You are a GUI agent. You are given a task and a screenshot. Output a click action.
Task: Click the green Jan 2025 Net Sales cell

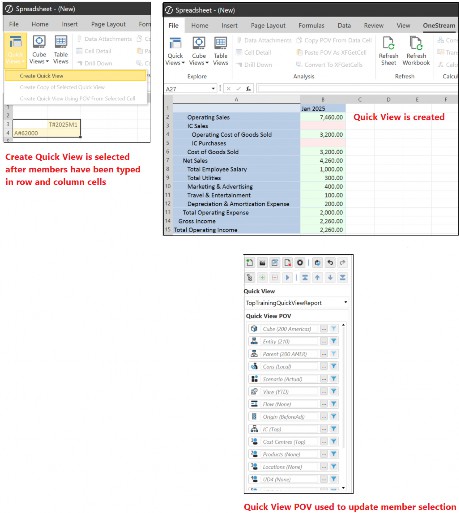click(x=323, y=161)
